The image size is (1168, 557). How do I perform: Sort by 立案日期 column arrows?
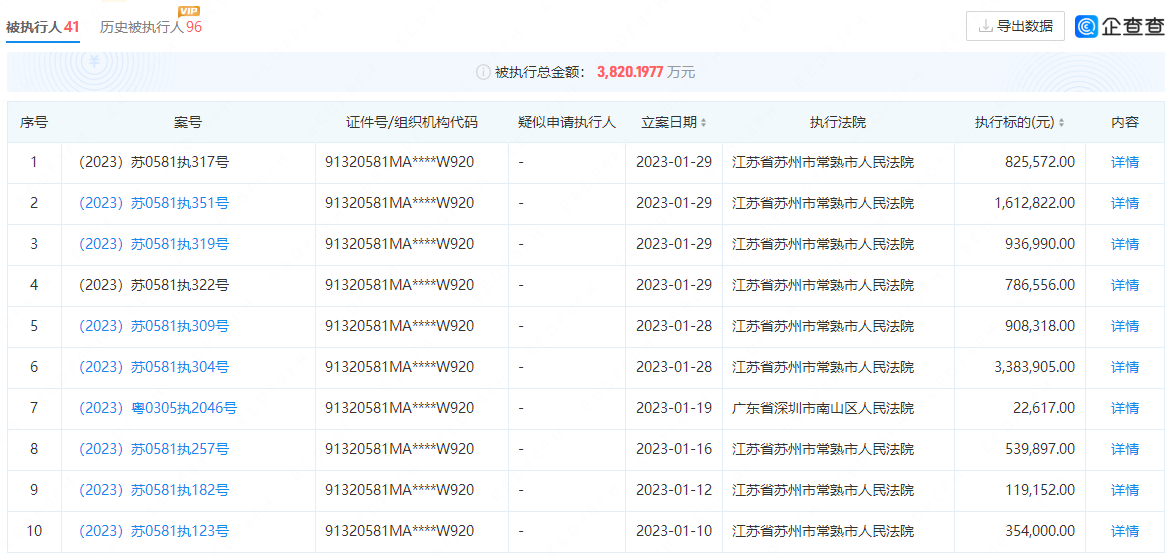pyautogui.click(x=703, y=123)
